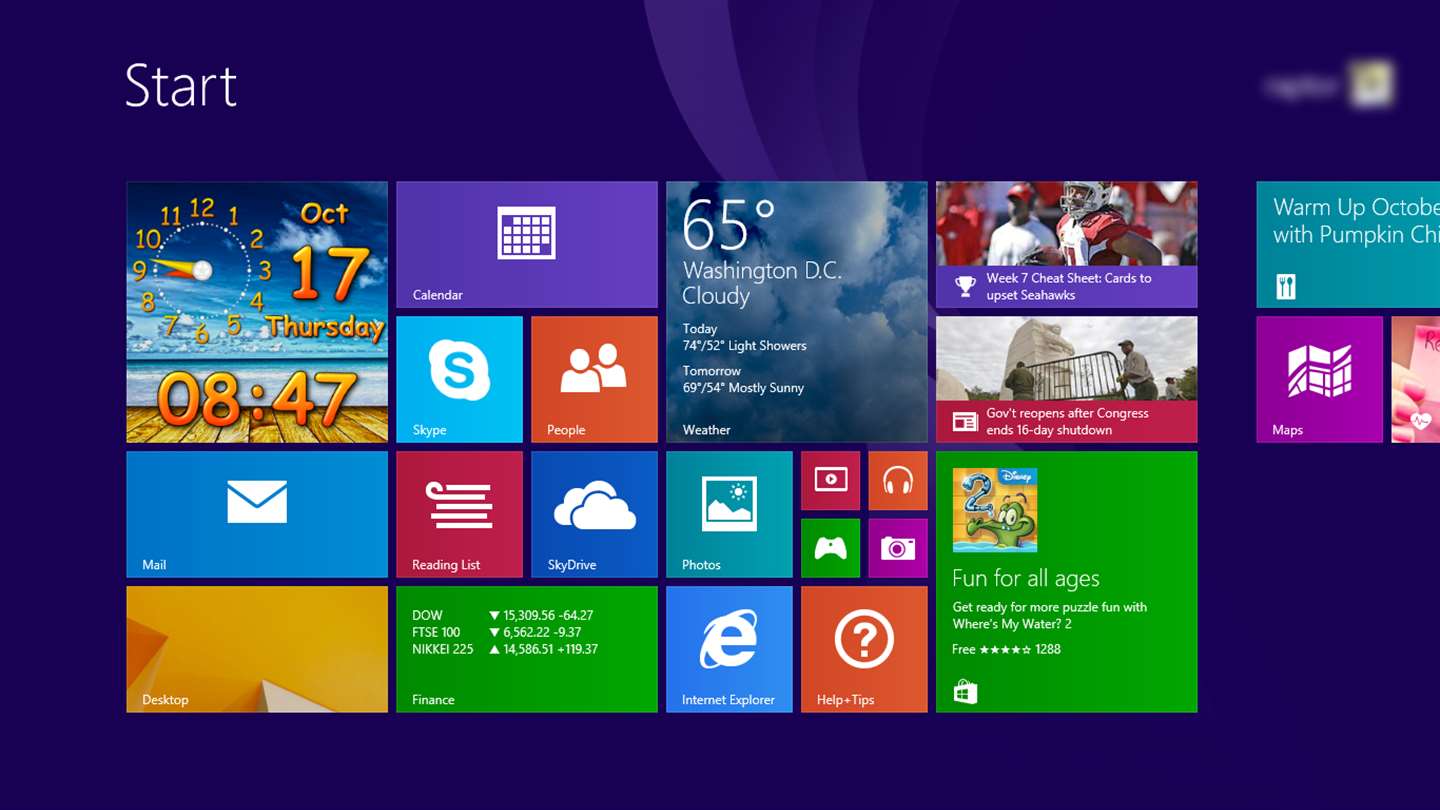
Task: Click the fork and knife Food icon
Action: tap(1286, 287)
